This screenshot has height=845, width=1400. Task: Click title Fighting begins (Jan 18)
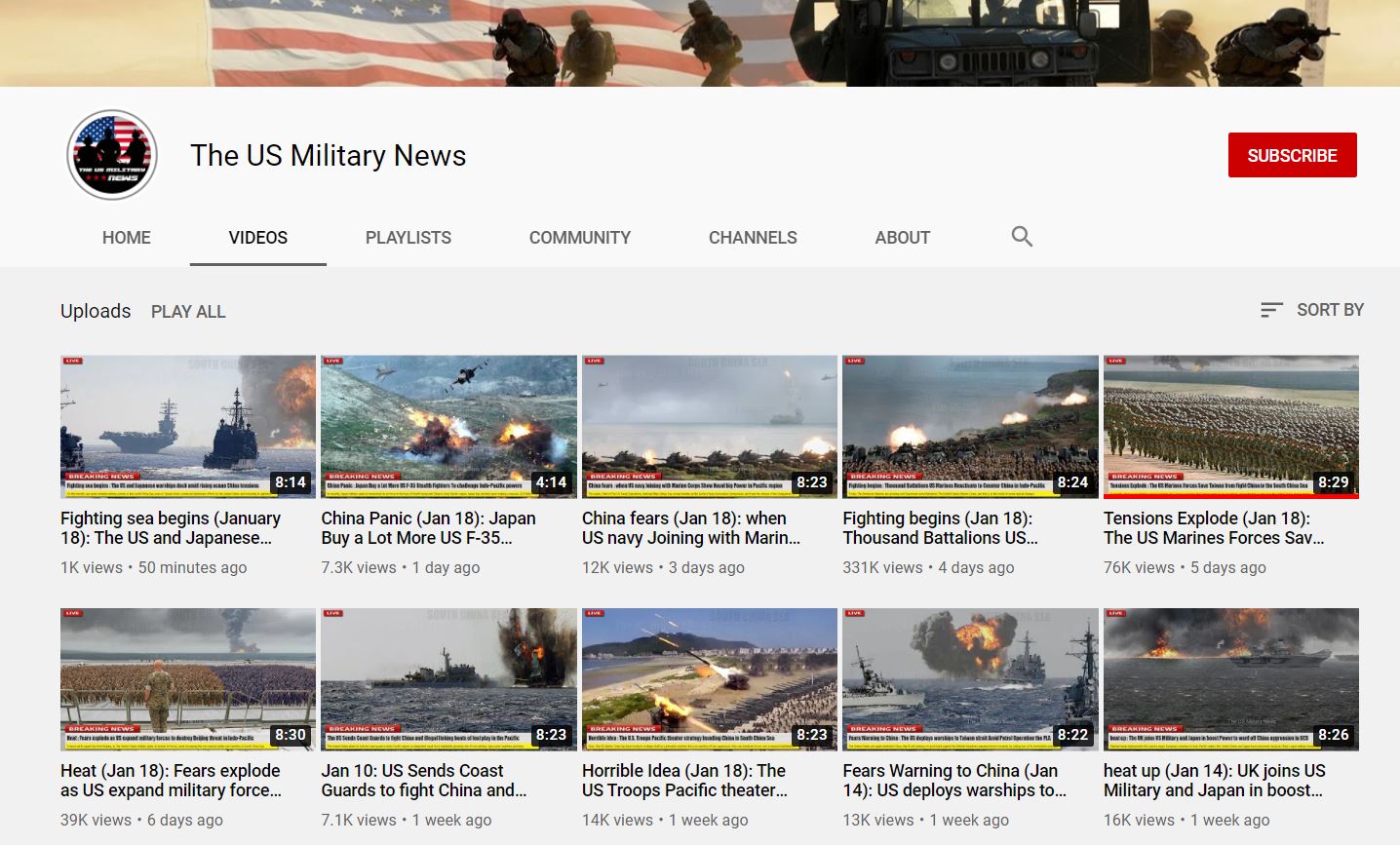[x=941, y=528]
